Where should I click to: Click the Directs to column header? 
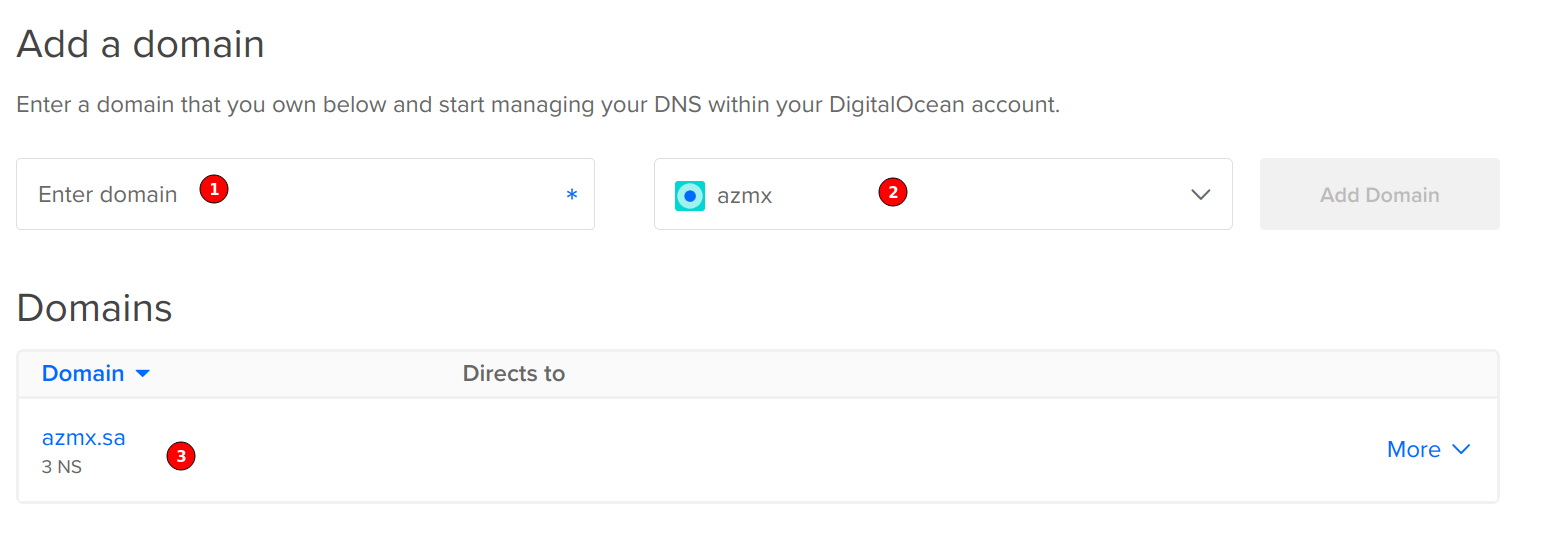[x=514, y=373]
